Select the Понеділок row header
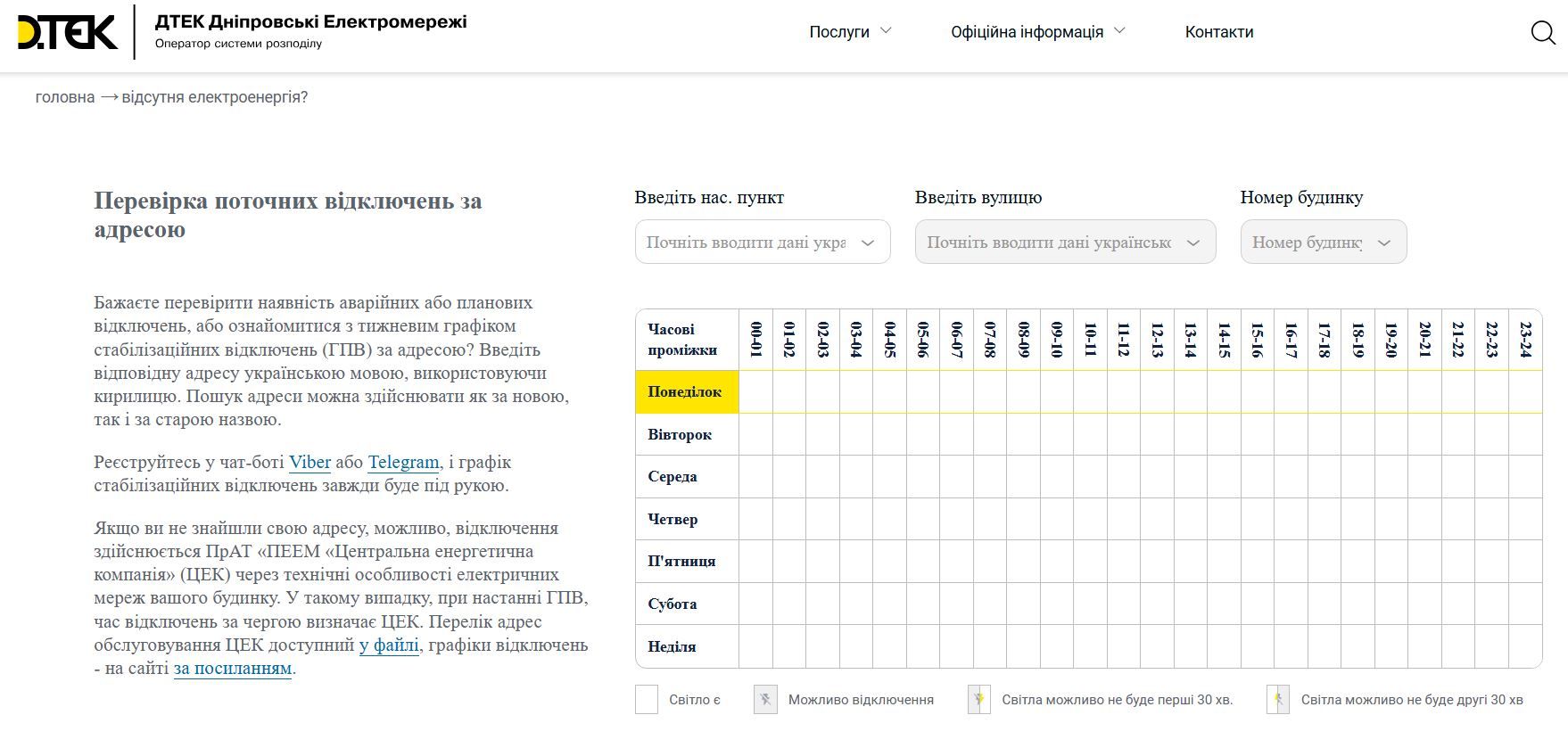Screen dimensions: 1568x748 pos(686,392)
